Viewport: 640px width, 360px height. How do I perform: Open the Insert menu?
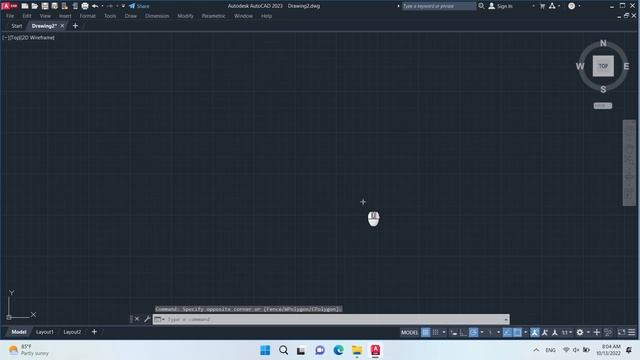tap(65, 16)
